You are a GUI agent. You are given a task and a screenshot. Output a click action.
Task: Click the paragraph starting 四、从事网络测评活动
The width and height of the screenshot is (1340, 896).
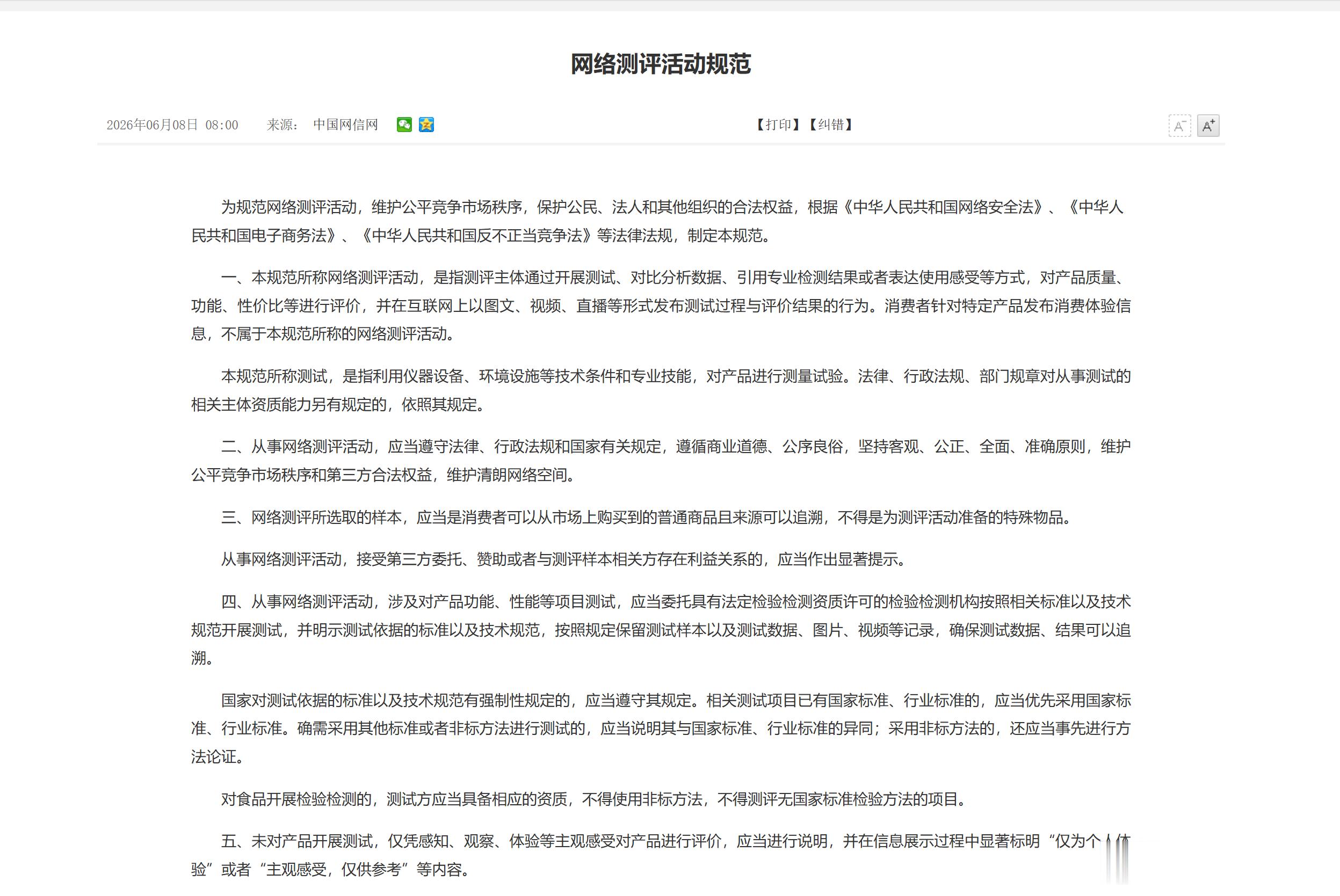pyautogui.click(x=661, y=630)
